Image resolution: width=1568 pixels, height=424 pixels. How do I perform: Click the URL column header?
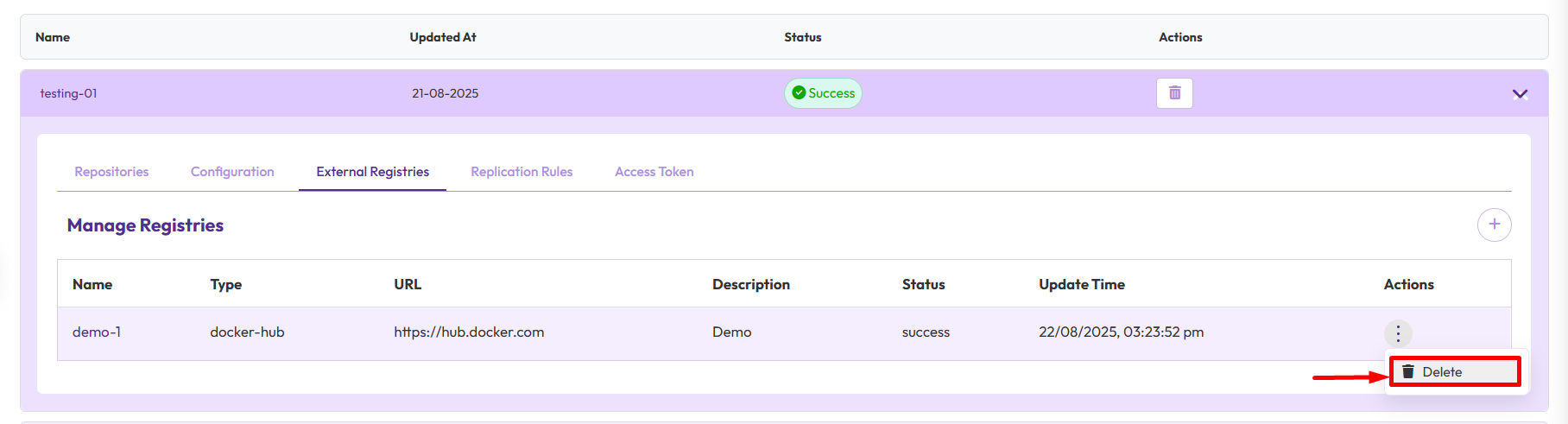point(408,285)
